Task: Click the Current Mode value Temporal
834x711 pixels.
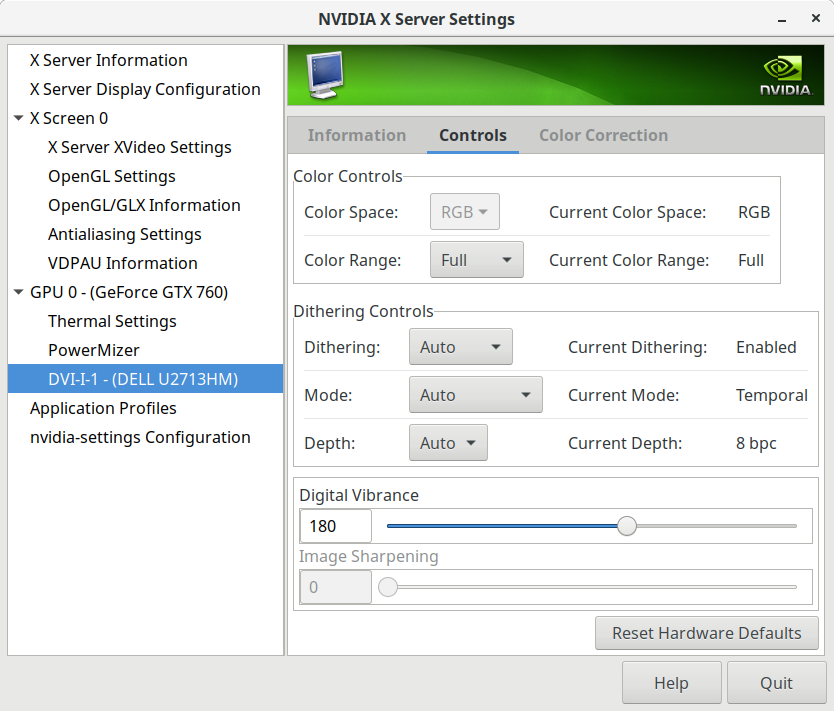Action: click(772, 395)
